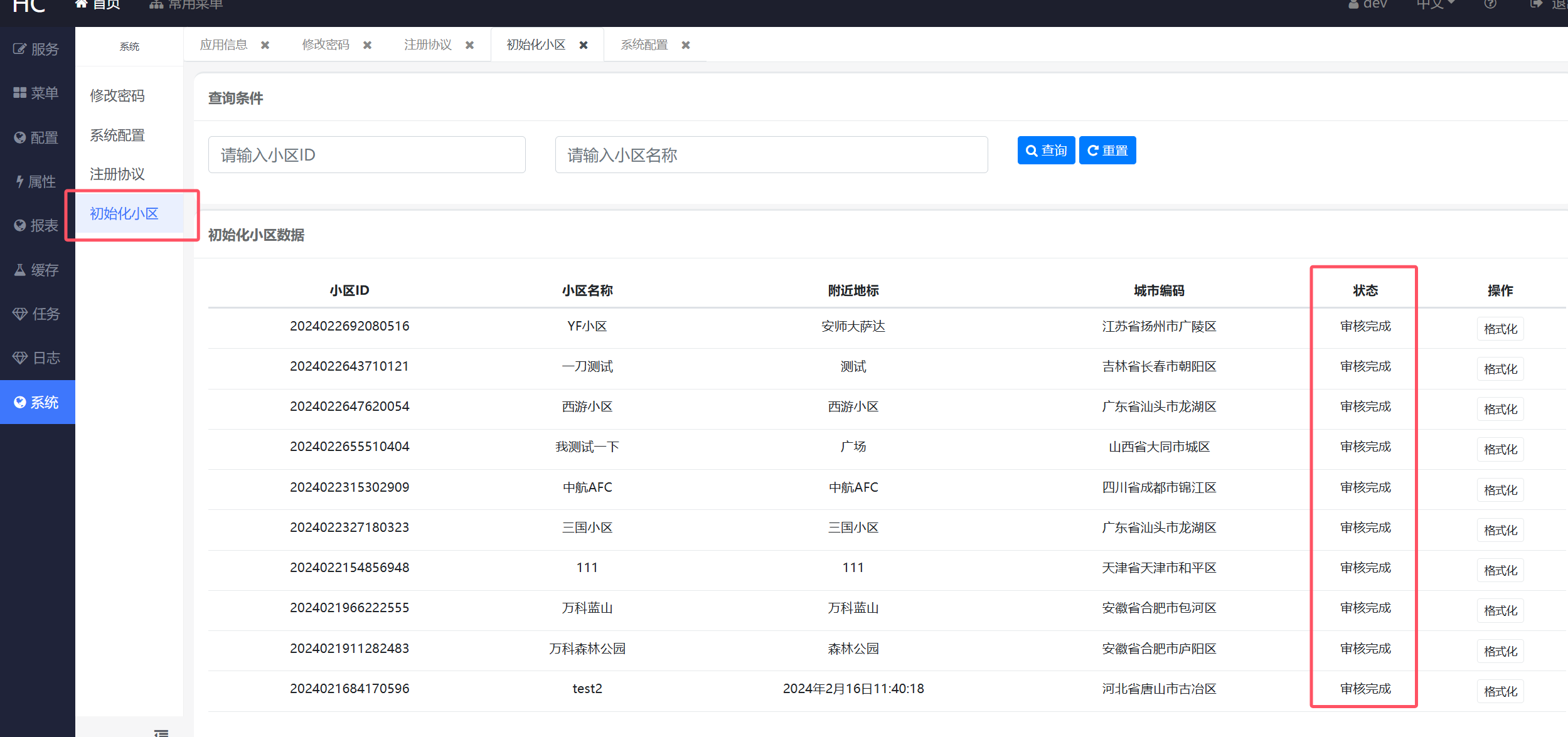Select 初始化小区 in the system submenu
The image size is (1568, 737).
click(x=129, y=214)
